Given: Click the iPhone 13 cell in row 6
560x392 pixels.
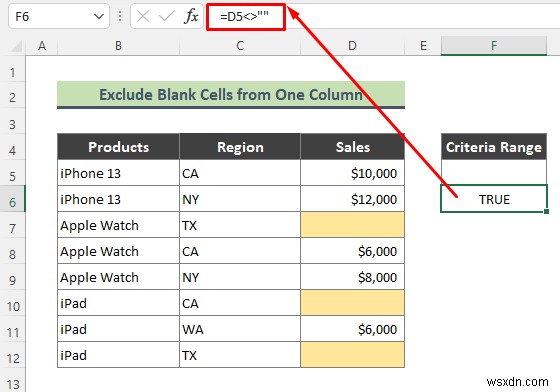Looking at the screenshot, I should 118,199.
